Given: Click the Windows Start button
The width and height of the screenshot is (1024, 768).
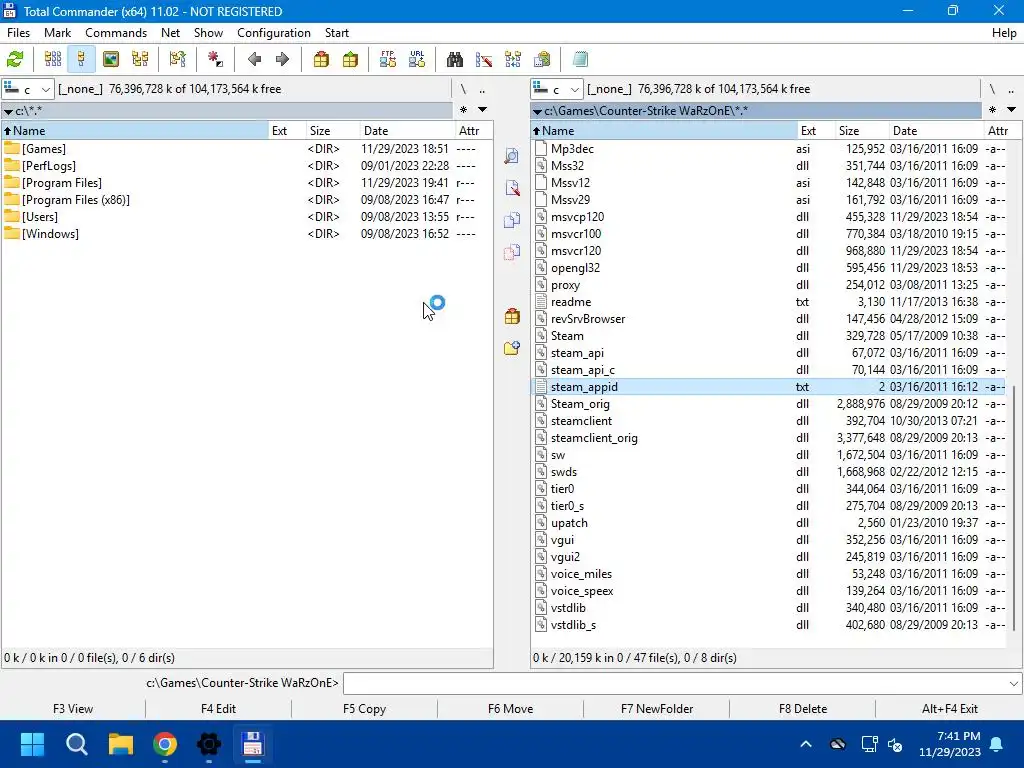Looking at the screenshot, I should (x=32, y=744).
